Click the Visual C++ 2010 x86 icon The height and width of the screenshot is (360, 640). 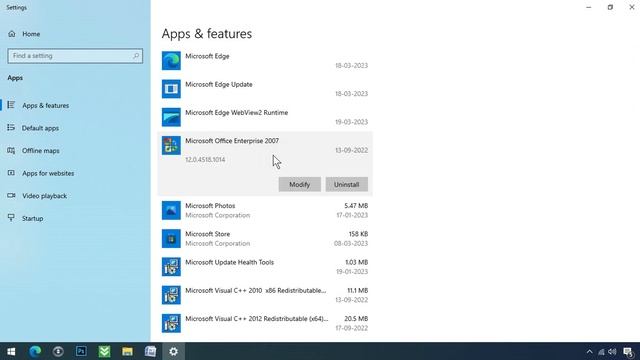pos(171,295)
